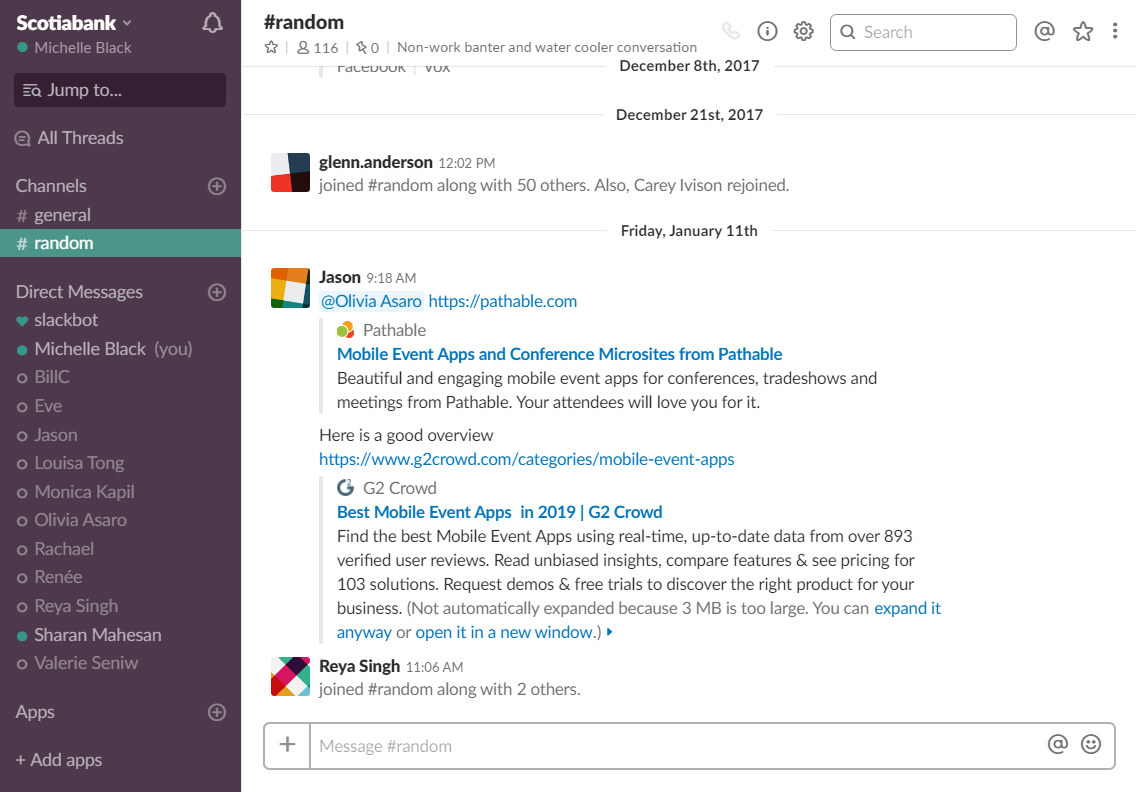This screenshot has height=792, width=1136.
Task: Click the expand it anyway link
Action: click(907, 609)
